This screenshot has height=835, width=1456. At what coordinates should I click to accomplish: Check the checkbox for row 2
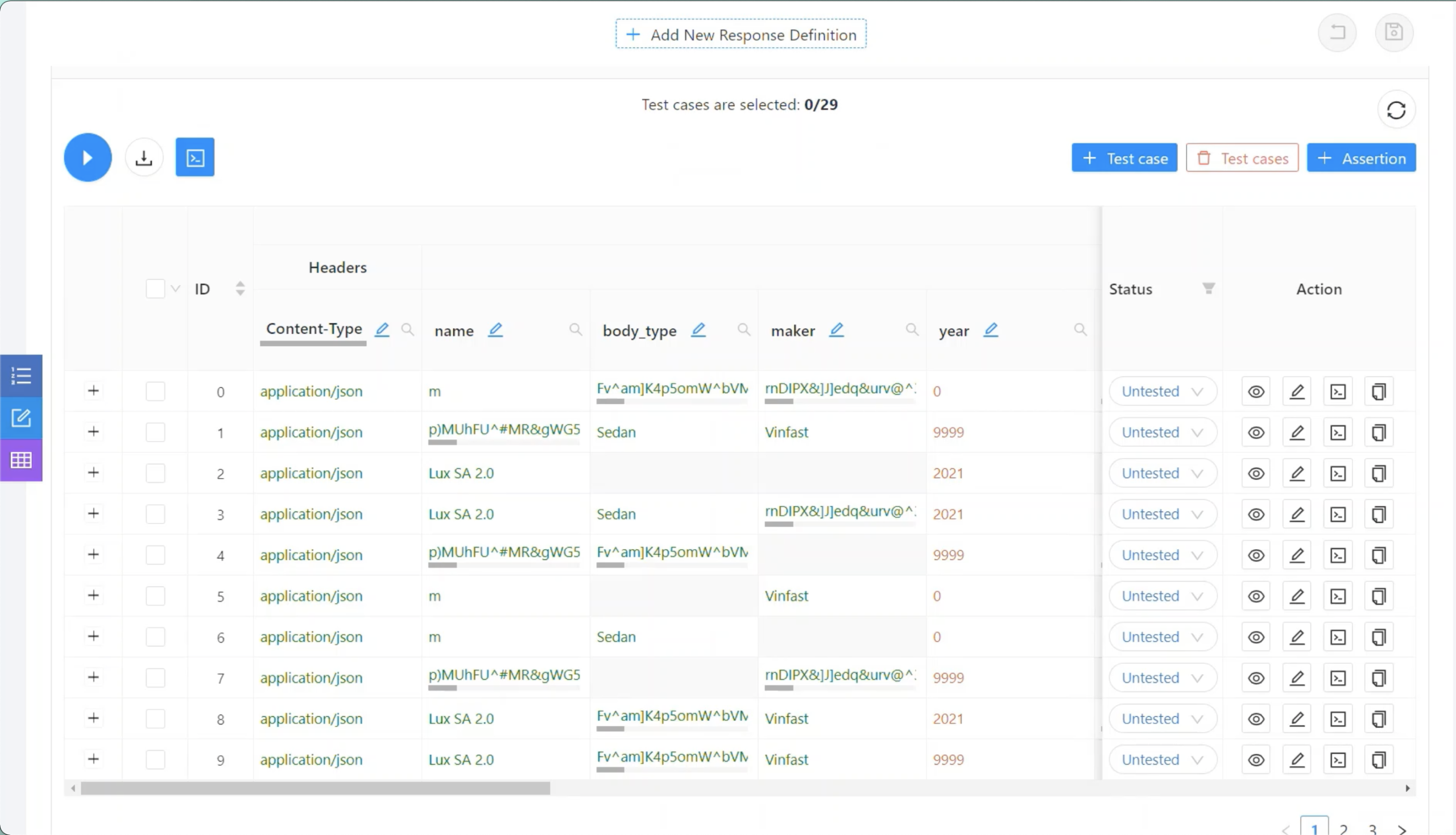click(x=155, y=473)
